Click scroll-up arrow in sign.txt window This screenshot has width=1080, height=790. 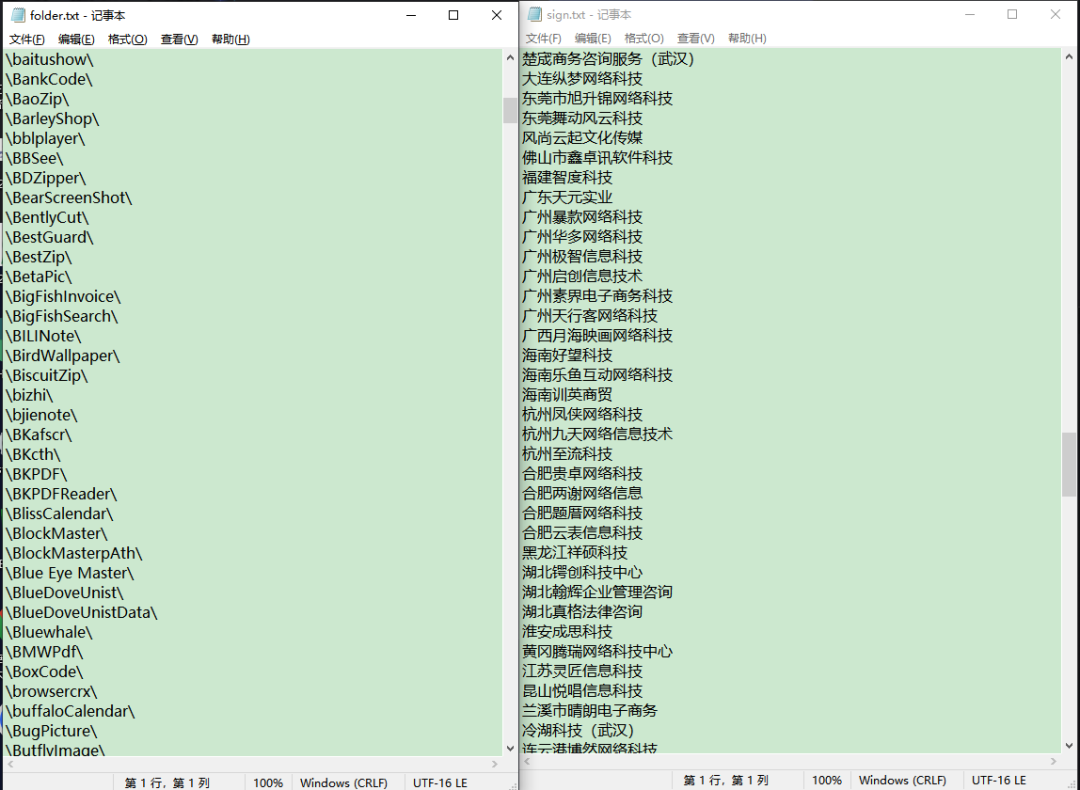1069,57
